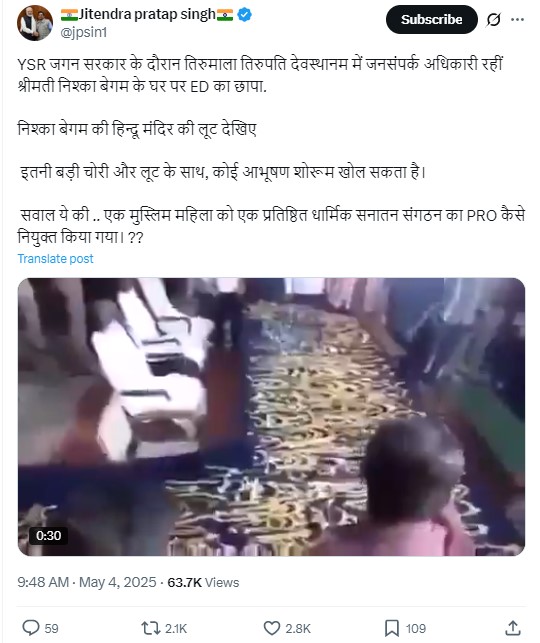The width and height of the screenshot is (540, 643).
Task: Click the Subscribe button
Action: 431,19
